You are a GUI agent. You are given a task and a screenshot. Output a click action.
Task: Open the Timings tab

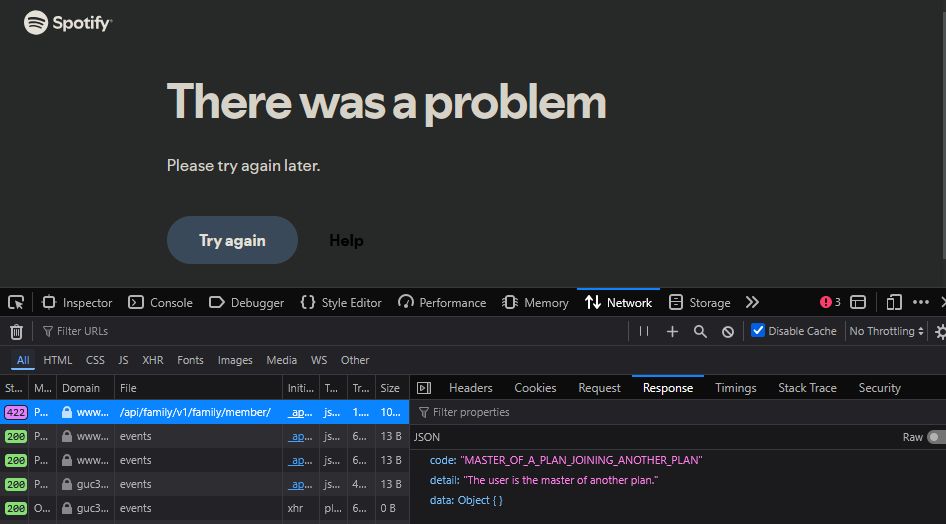[x=735, y=388]
